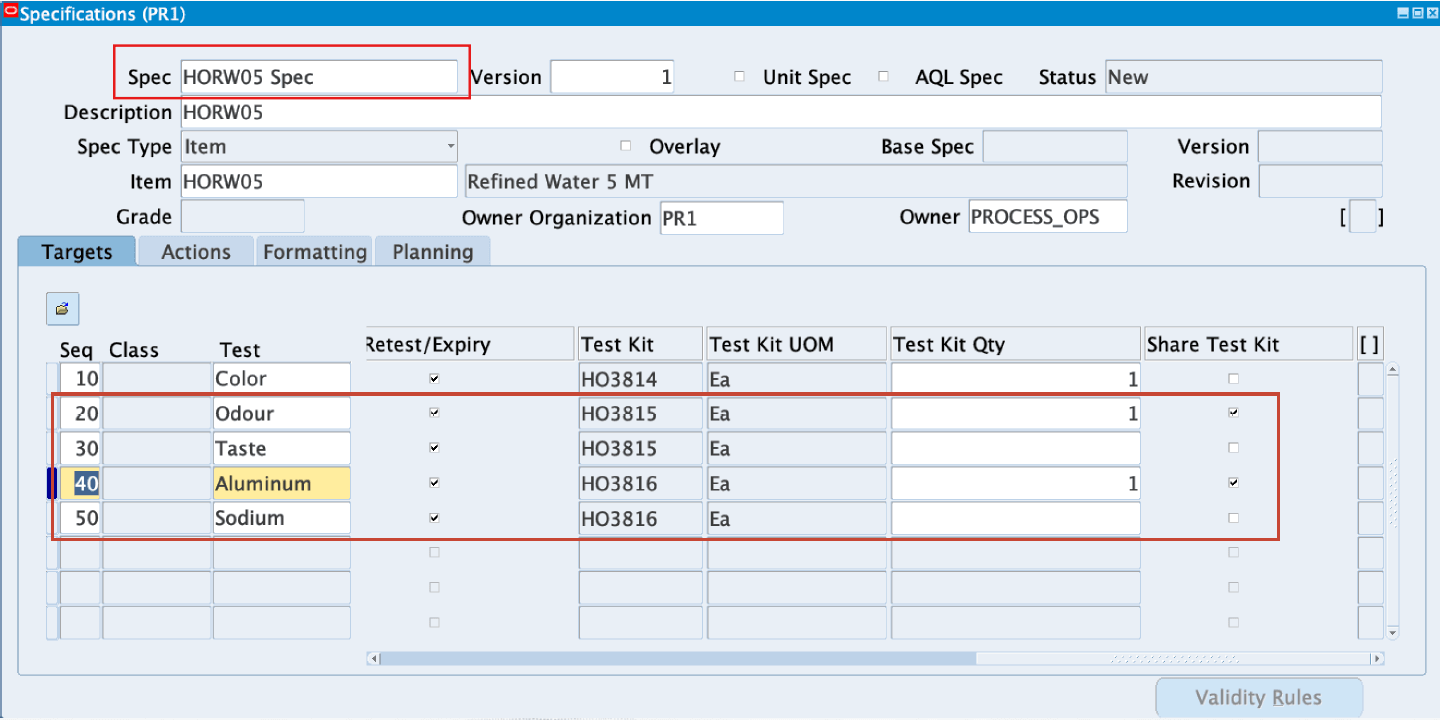Toggle the AQL Spec checkbox
Viewport: 1440px width, 720px height.
pos(883,76)
